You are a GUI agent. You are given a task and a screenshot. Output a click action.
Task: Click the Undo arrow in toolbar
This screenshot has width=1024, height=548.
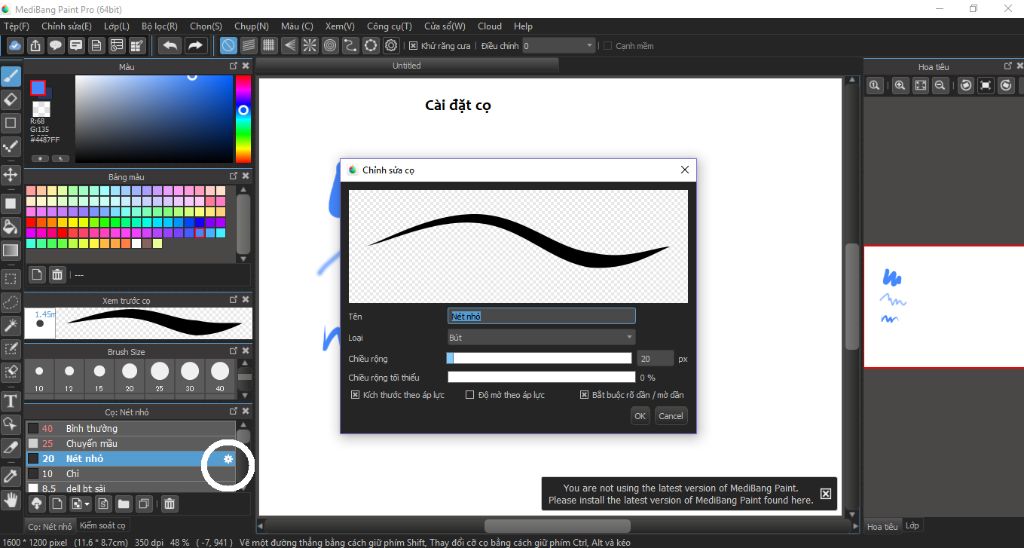170,46
